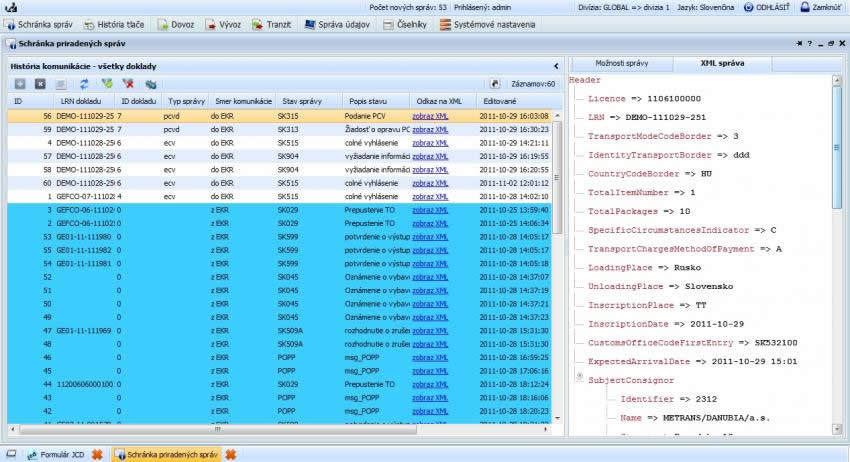Open the História tlače menu
Image resolution: width=850 pixels, height=462 pixels.
pos(114,25)
